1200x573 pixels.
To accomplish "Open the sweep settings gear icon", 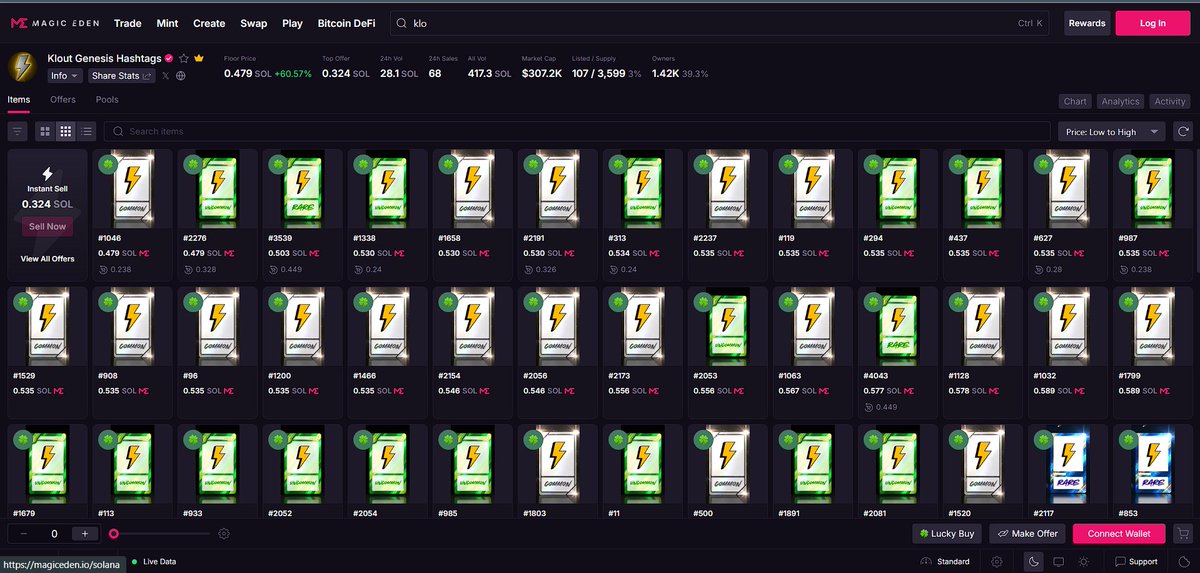I will click(x=224, y=534).
